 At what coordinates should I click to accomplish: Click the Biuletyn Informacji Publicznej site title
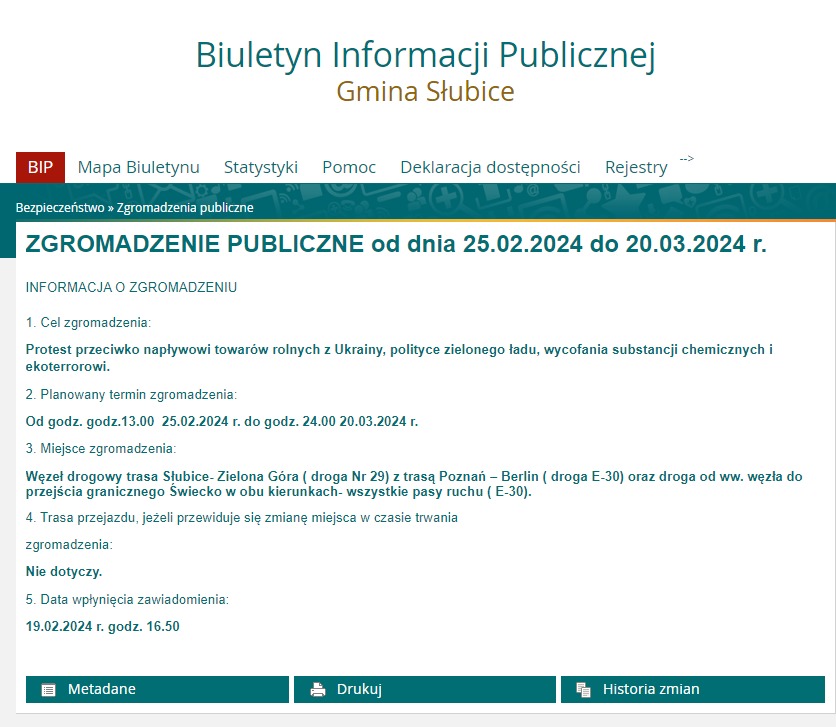425,55
